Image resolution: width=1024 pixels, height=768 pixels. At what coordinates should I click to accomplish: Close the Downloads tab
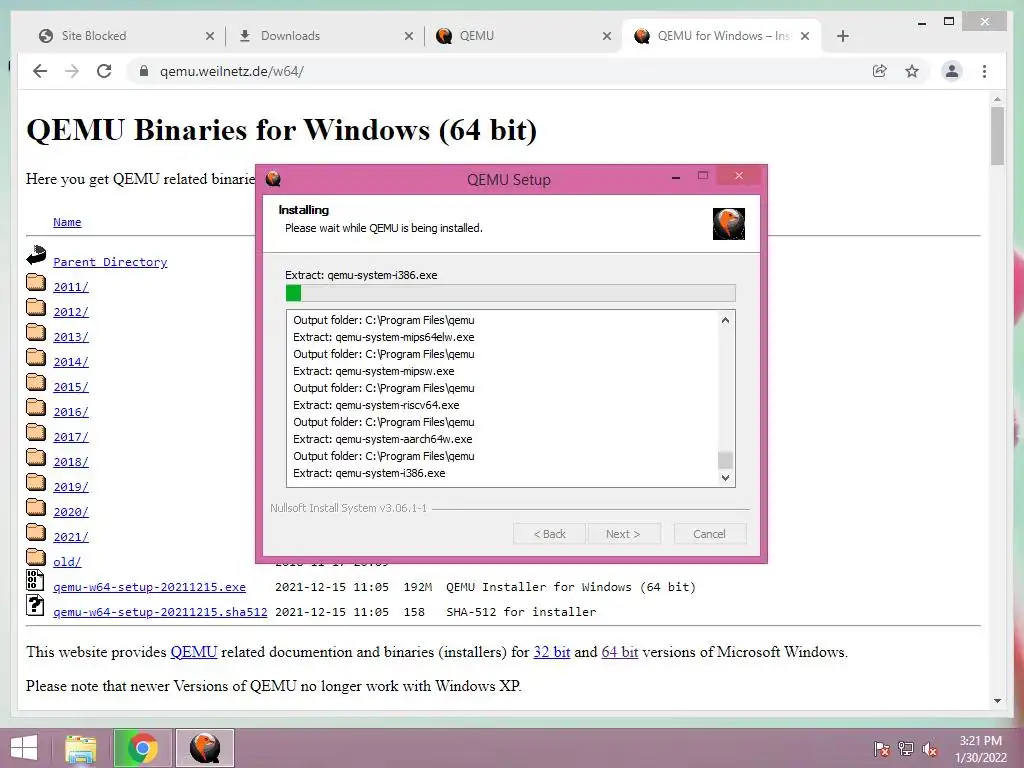pyautogui.click(x=409, y=36)
